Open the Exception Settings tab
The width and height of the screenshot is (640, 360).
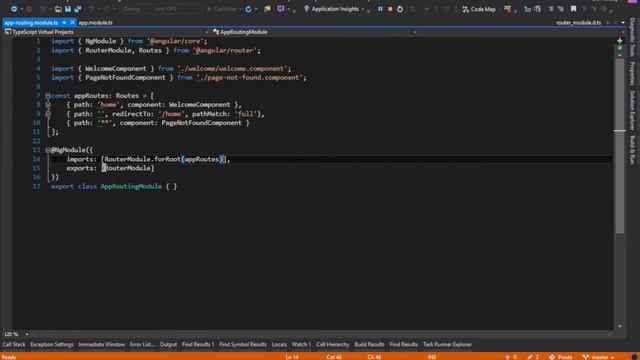pyautogui.click(x=51, y=344)
